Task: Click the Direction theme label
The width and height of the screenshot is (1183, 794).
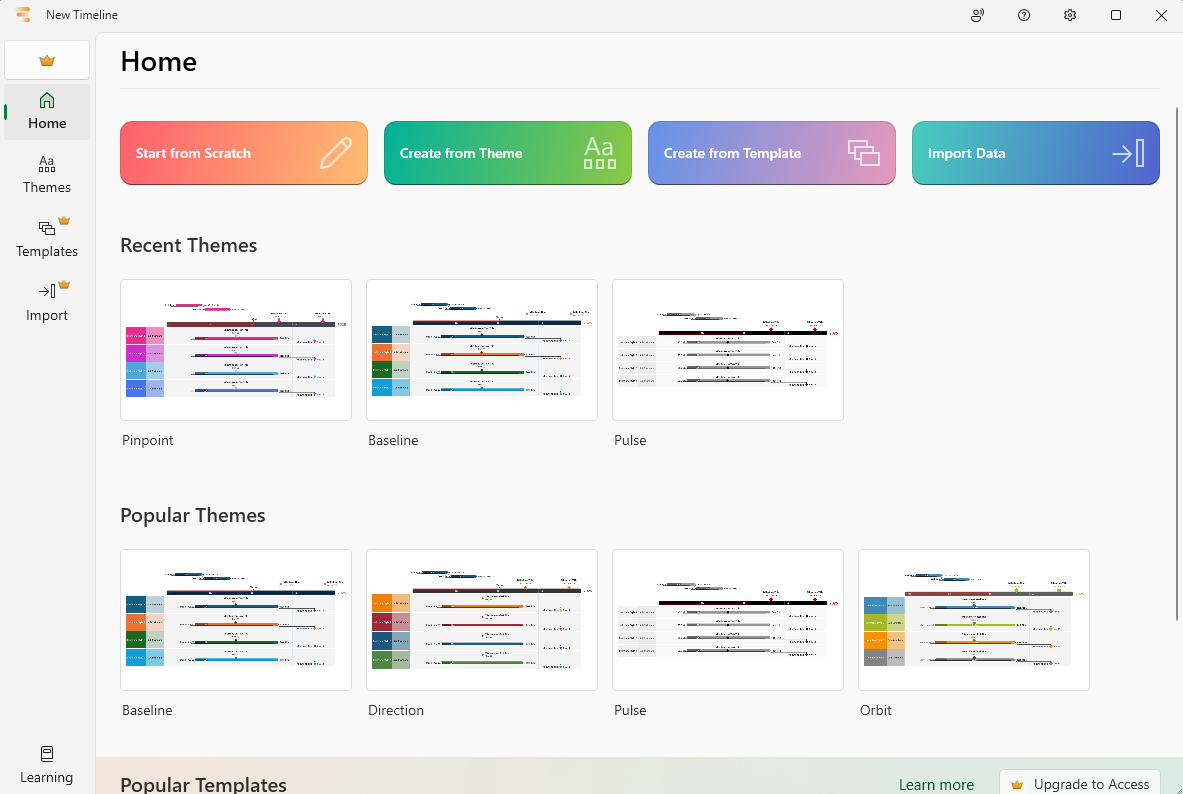Action: pos(396,710)
